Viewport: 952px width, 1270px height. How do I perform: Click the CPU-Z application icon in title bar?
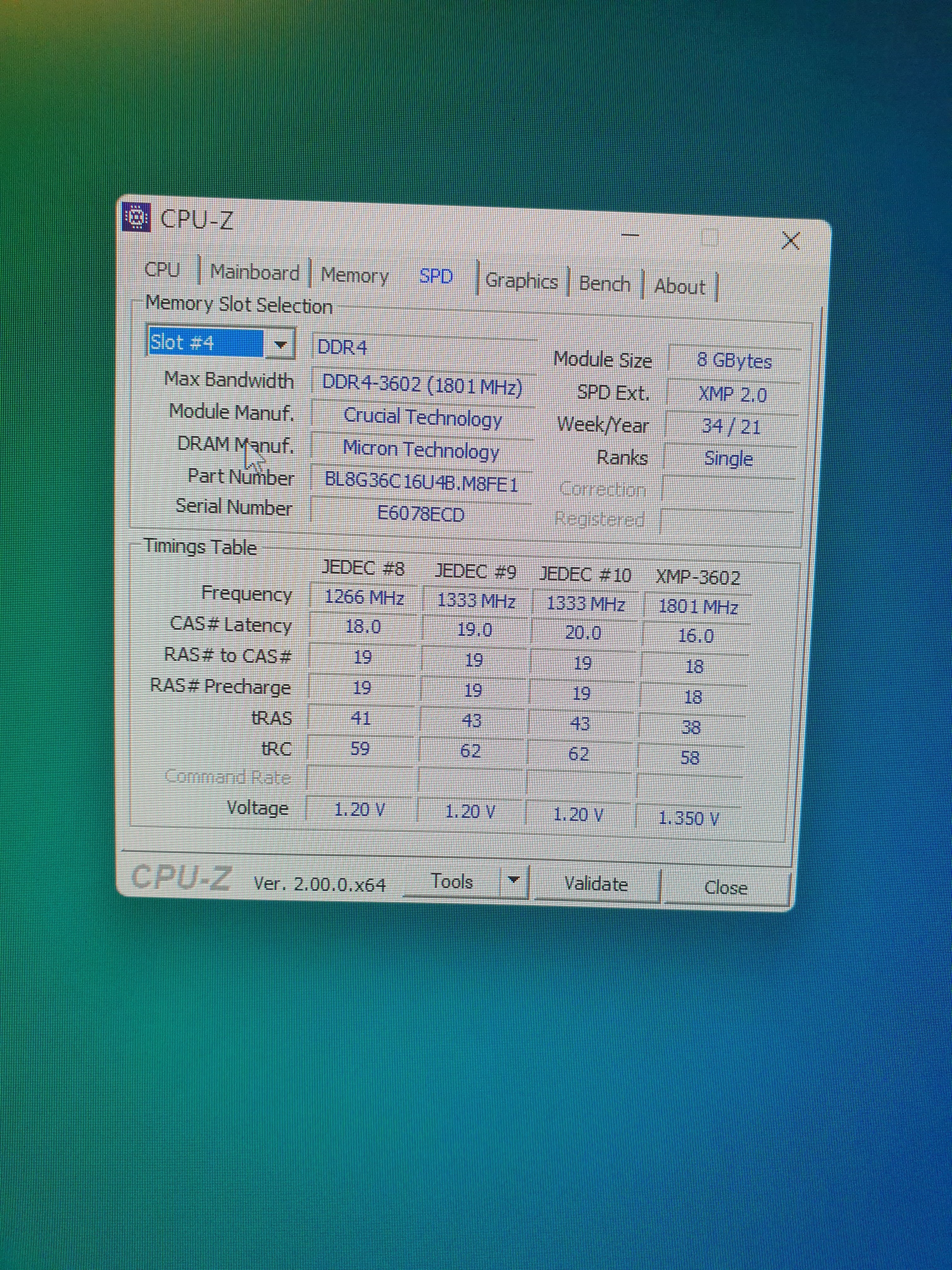click(x=137, y=217)
